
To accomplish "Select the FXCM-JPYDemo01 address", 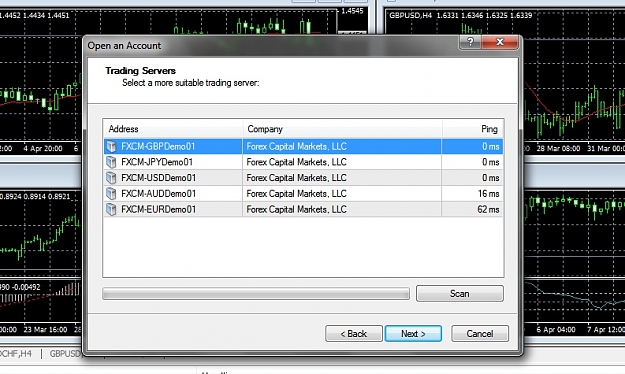I will [157, 162].
